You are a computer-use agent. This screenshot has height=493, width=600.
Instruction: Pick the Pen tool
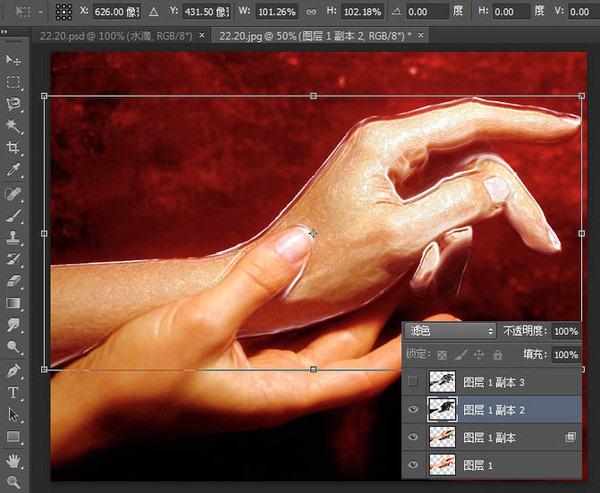pyautogui.click(x=13, y=371)
